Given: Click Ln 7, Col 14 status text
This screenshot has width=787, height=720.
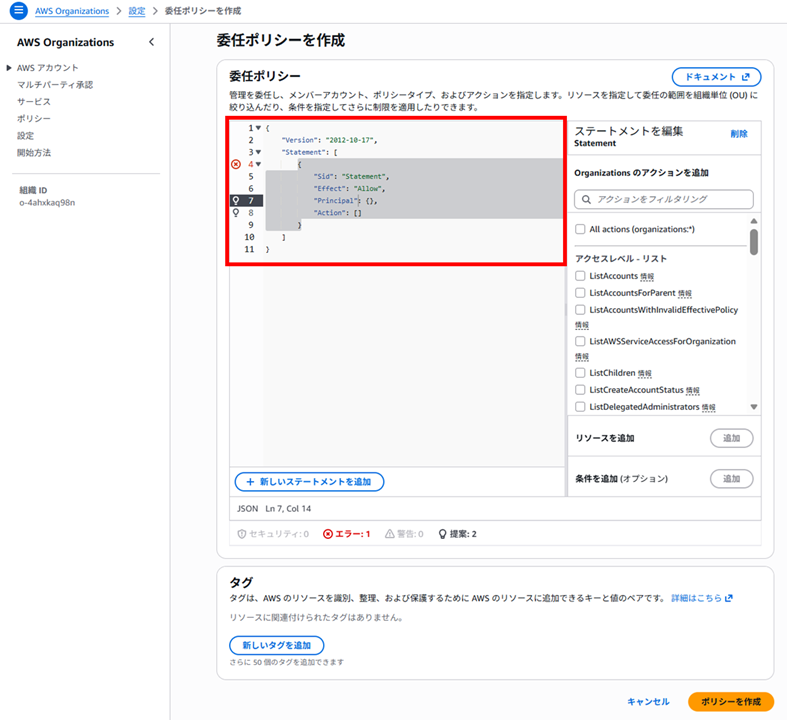Looking at the screenshot, I should pyautogui.click(x=288, y=509).
